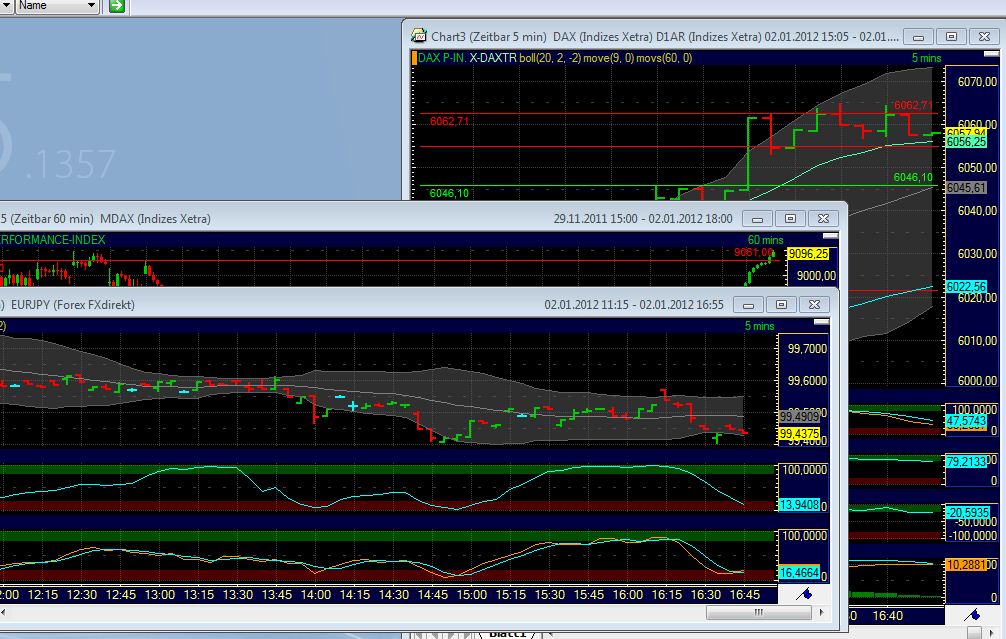Click the orange marker beside the DAX P-IN legend

[x=414, y=58]
